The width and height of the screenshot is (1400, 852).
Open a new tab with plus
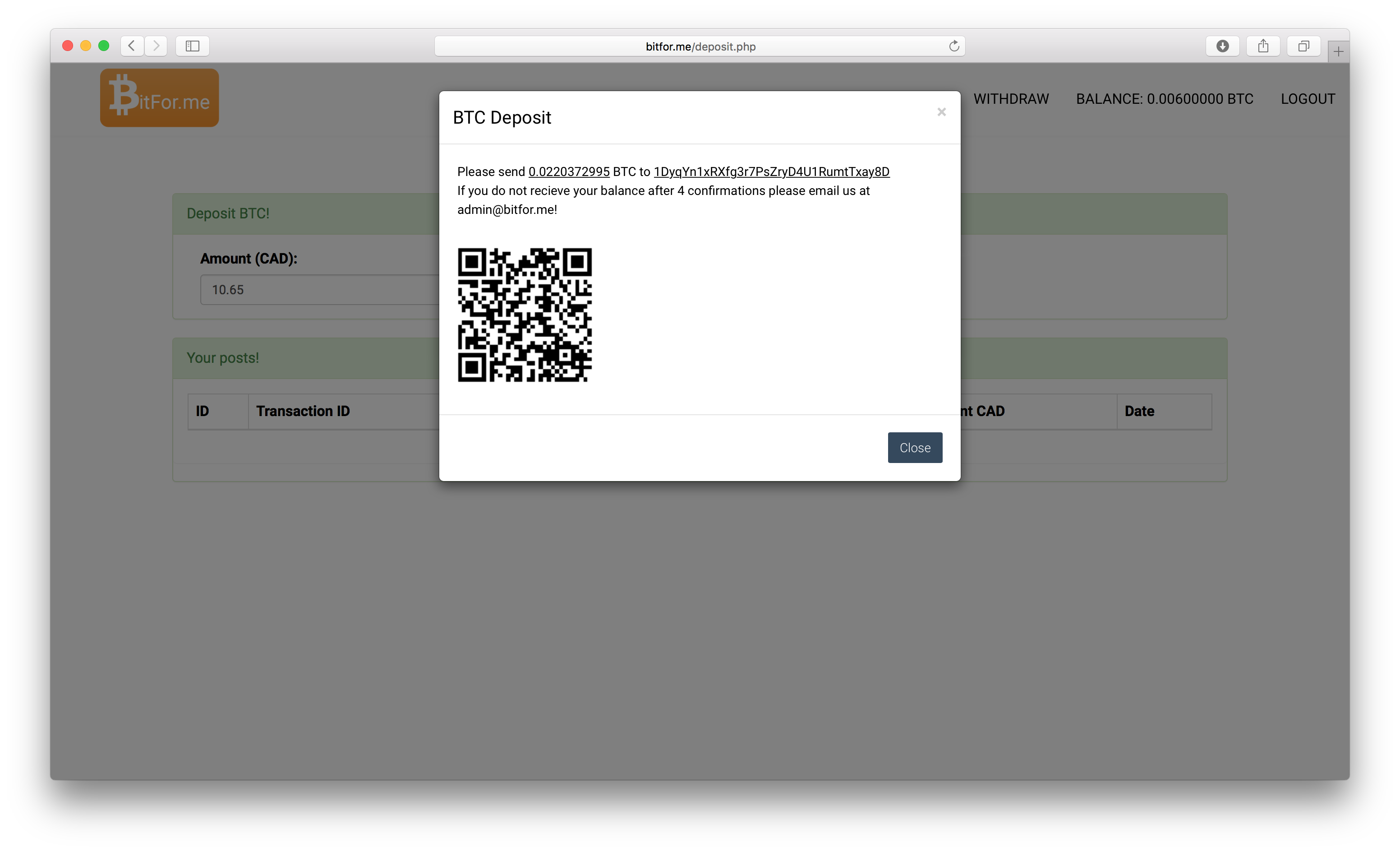(1339, 52)
